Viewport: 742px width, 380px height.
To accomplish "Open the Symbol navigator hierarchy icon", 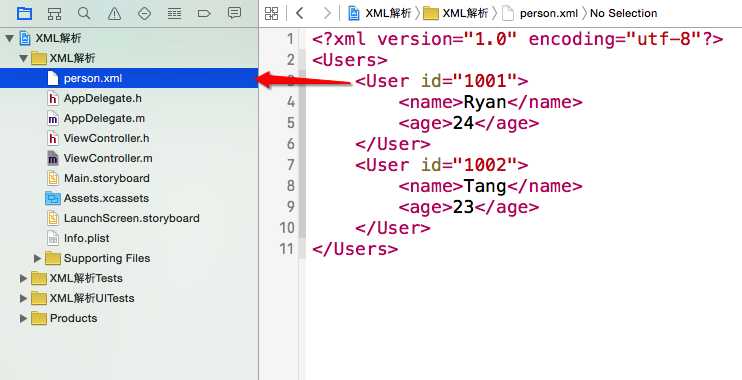I will (54, 13).
